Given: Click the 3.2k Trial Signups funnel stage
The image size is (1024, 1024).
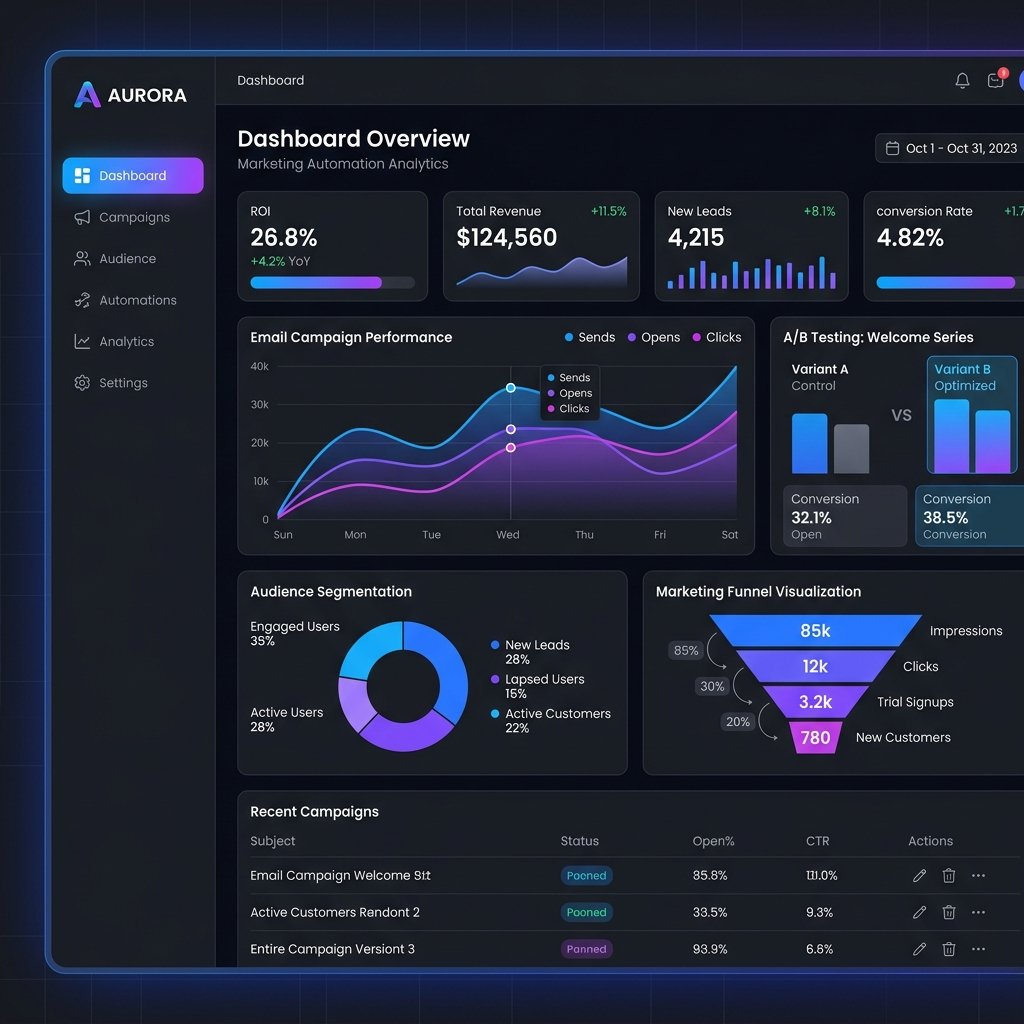Looking at the screenshot, I should click(815, 702).
